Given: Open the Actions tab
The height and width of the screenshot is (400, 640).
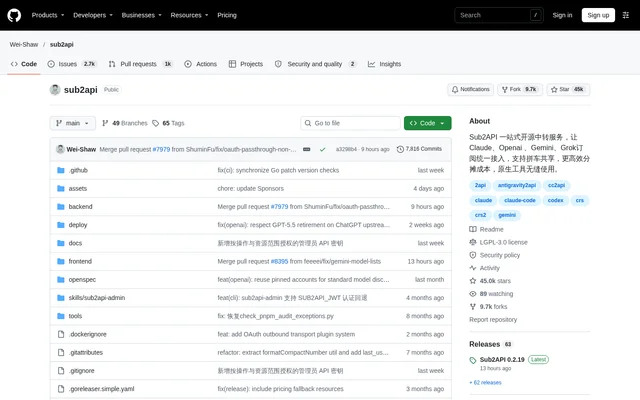Looking at the screenshot, I should click(200, 64).
